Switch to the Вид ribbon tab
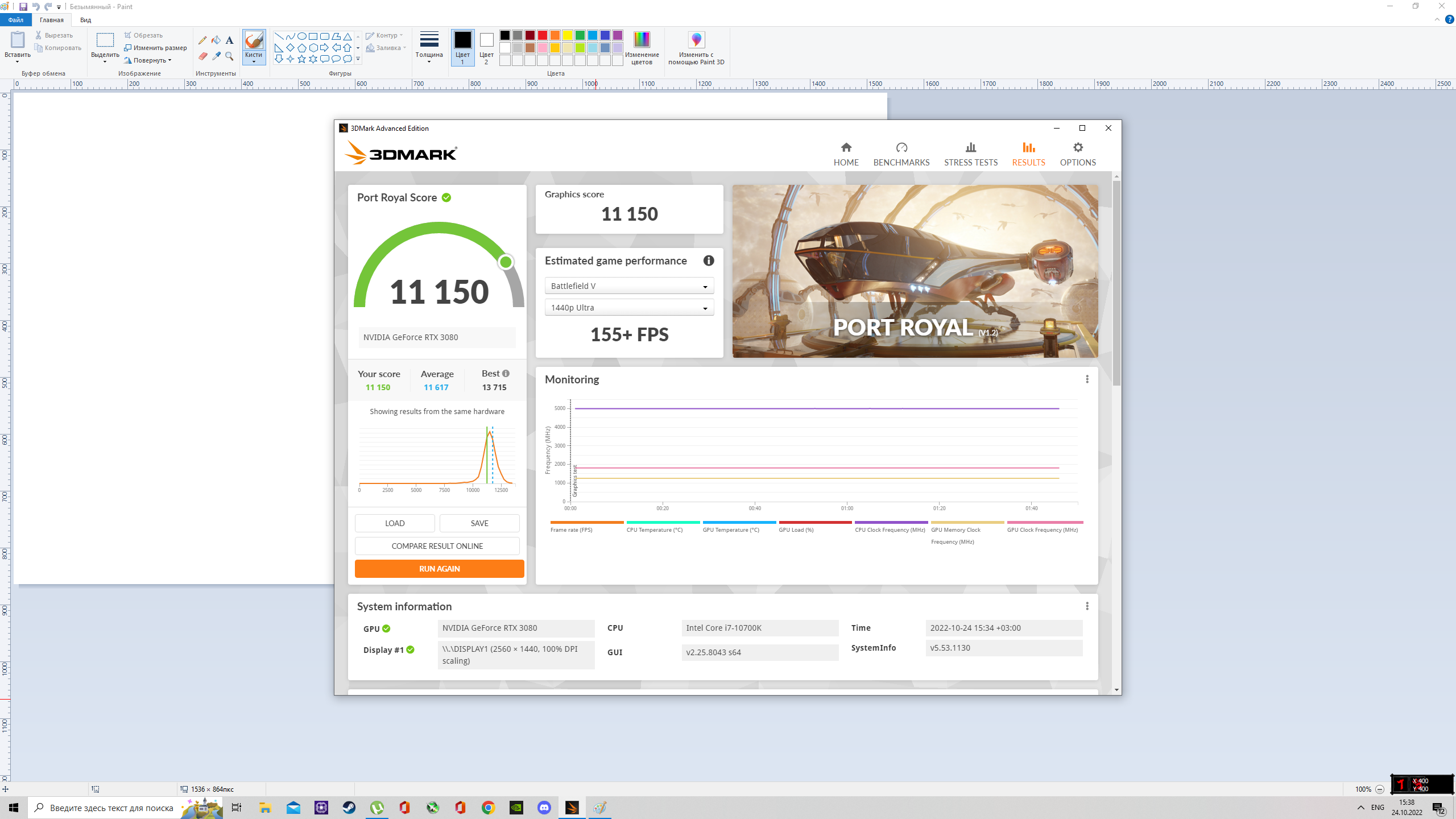Image resolution: width=1456 pixels, height=819 pixels. tap(85, 20)
